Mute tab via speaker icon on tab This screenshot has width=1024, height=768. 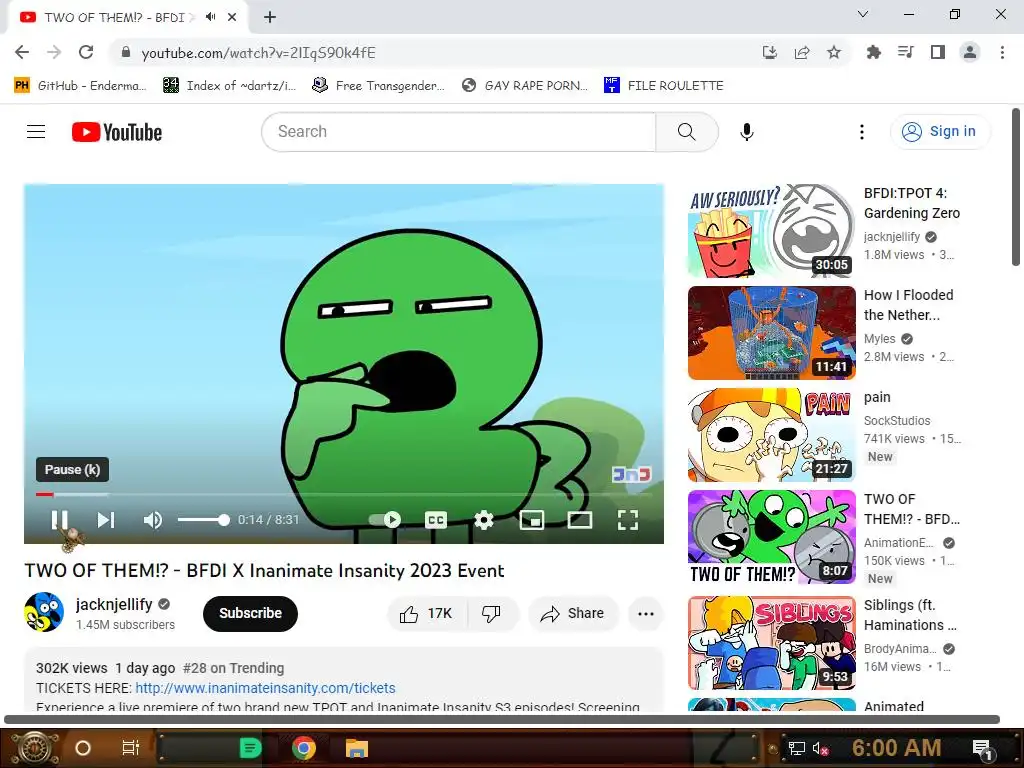click(x=210, y=17)
